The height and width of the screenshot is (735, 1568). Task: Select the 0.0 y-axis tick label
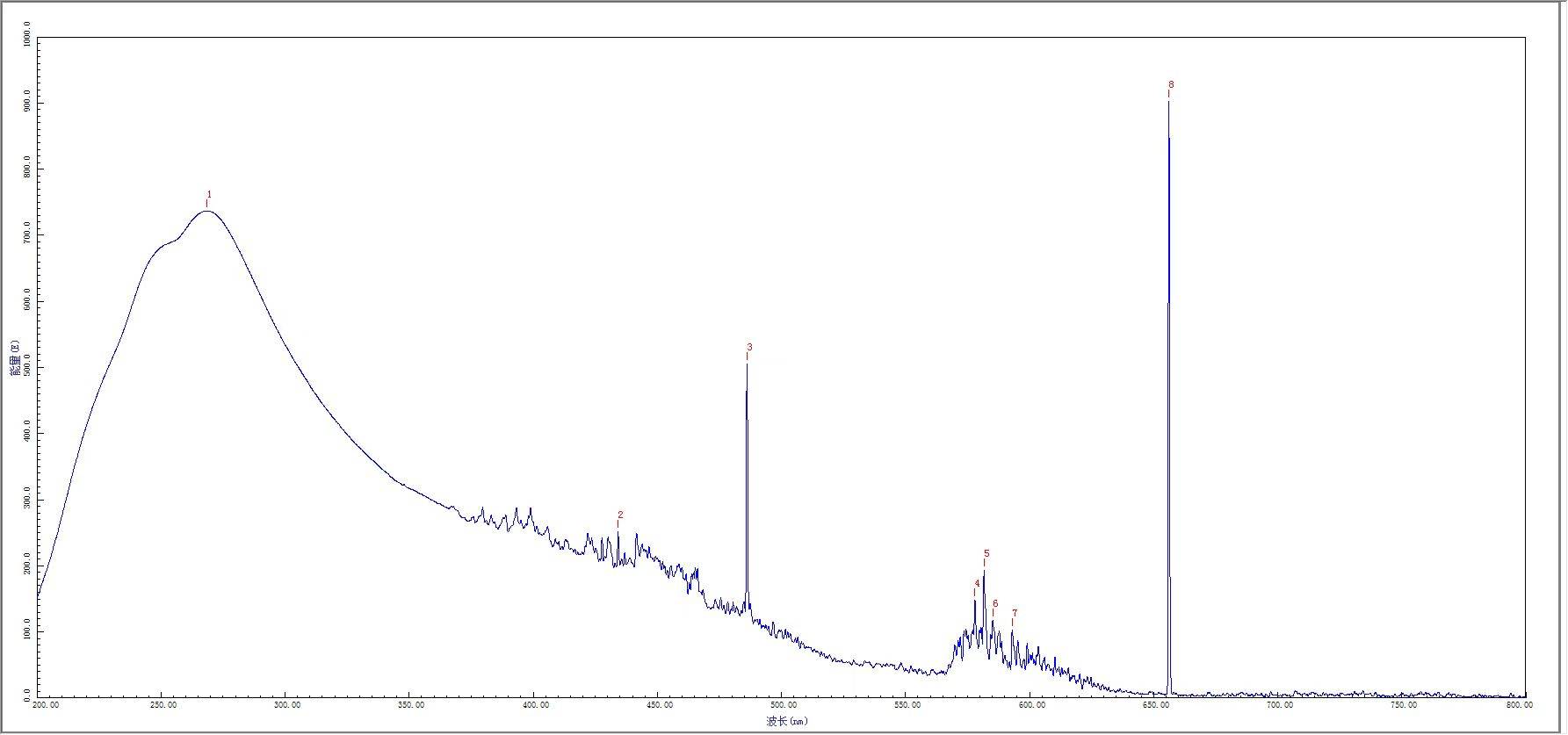point(27,692)
